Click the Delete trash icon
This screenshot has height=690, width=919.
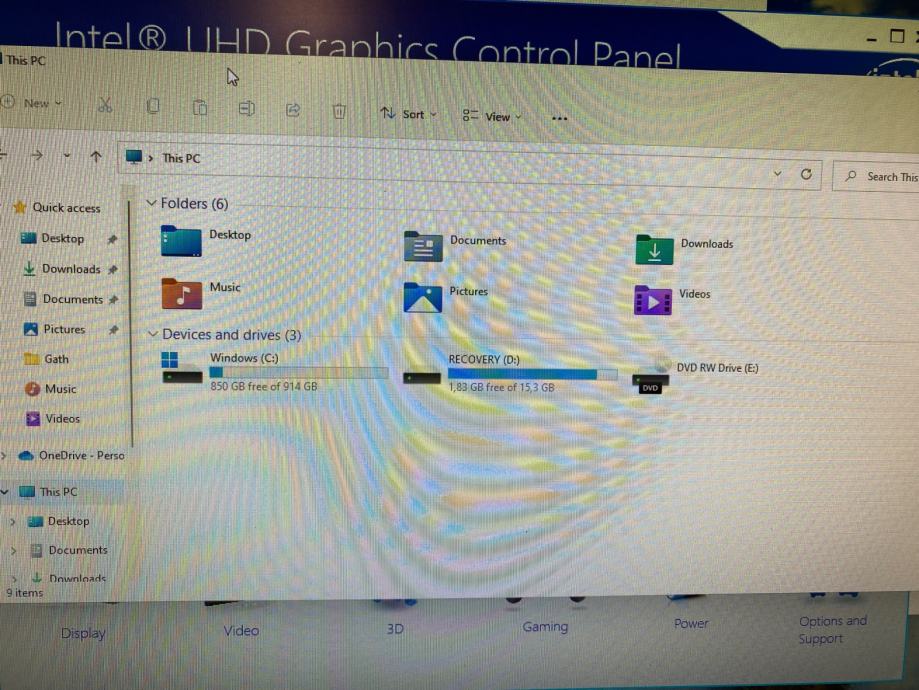tap(339, 111)
